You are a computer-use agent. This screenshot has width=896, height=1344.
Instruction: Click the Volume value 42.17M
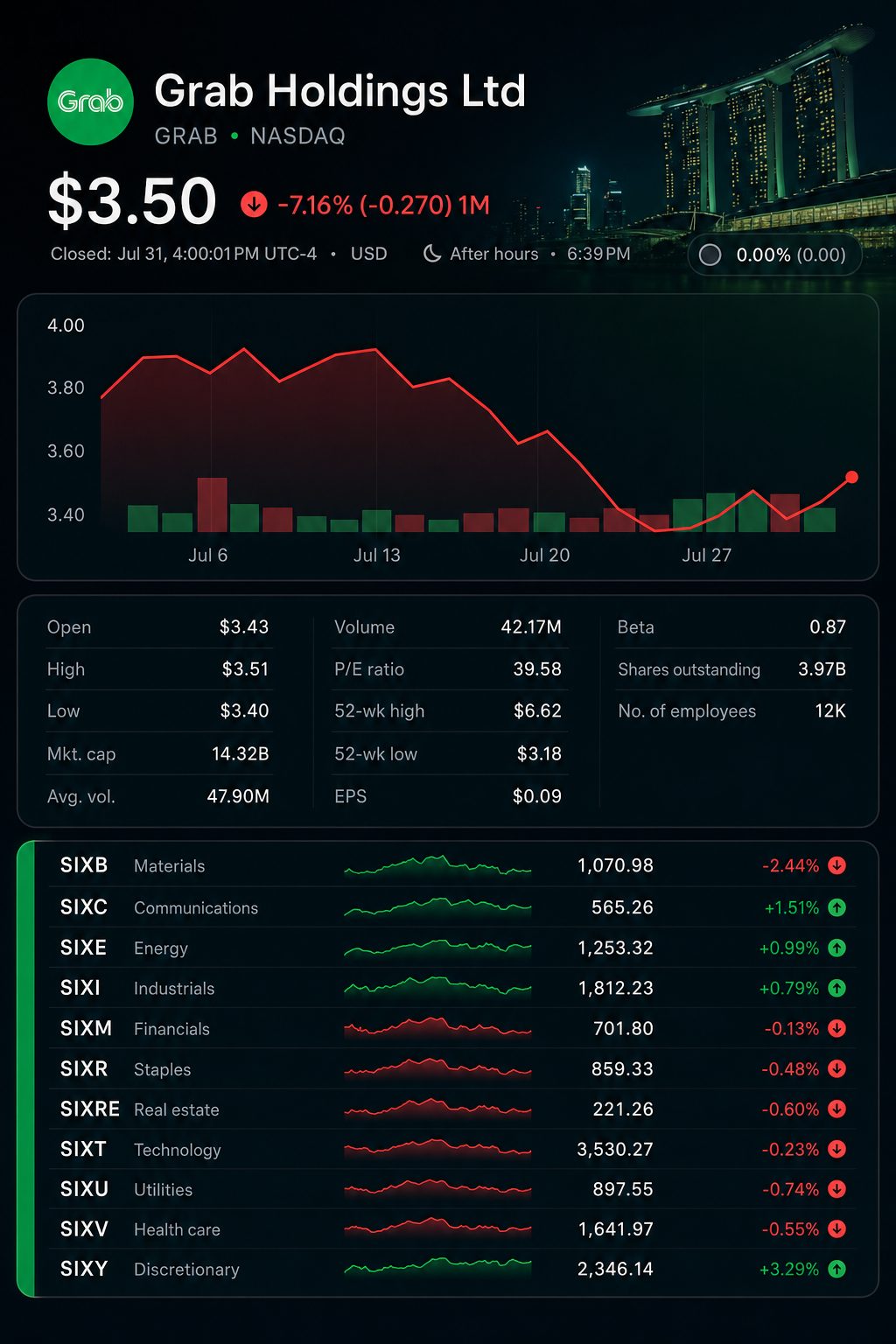(x=531, y=626)
